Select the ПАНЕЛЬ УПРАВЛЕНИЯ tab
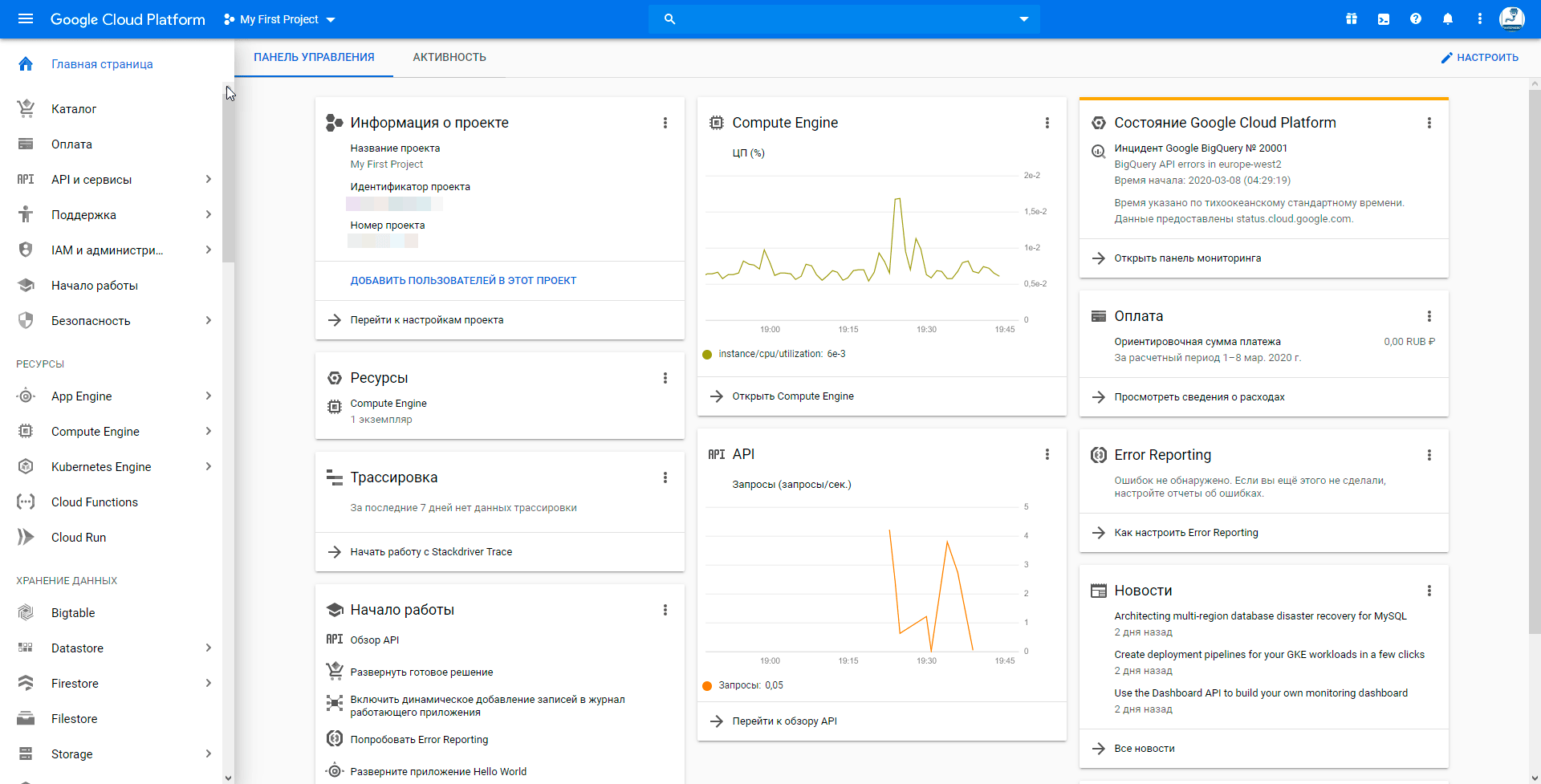Screen dimensions: 1541x784 click(314, 58)
